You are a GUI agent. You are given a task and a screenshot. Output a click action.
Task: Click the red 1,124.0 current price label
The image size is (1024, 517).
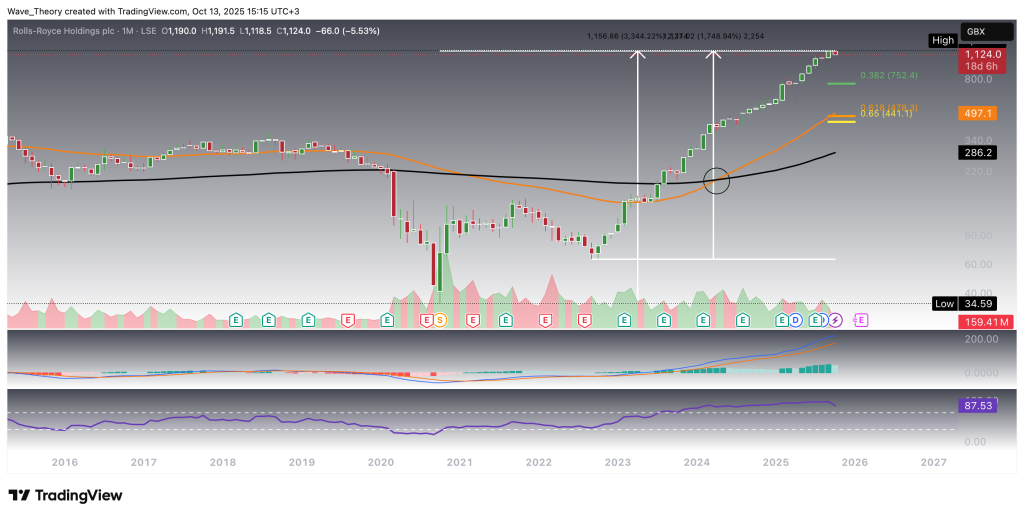(x=978, y=54)
